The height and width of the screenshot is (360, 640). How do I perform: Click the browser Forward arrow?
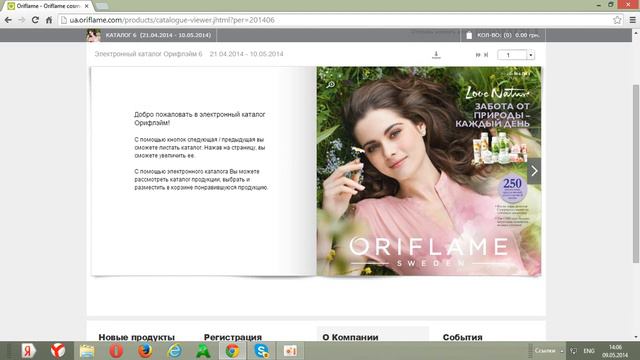coord(22,20)
